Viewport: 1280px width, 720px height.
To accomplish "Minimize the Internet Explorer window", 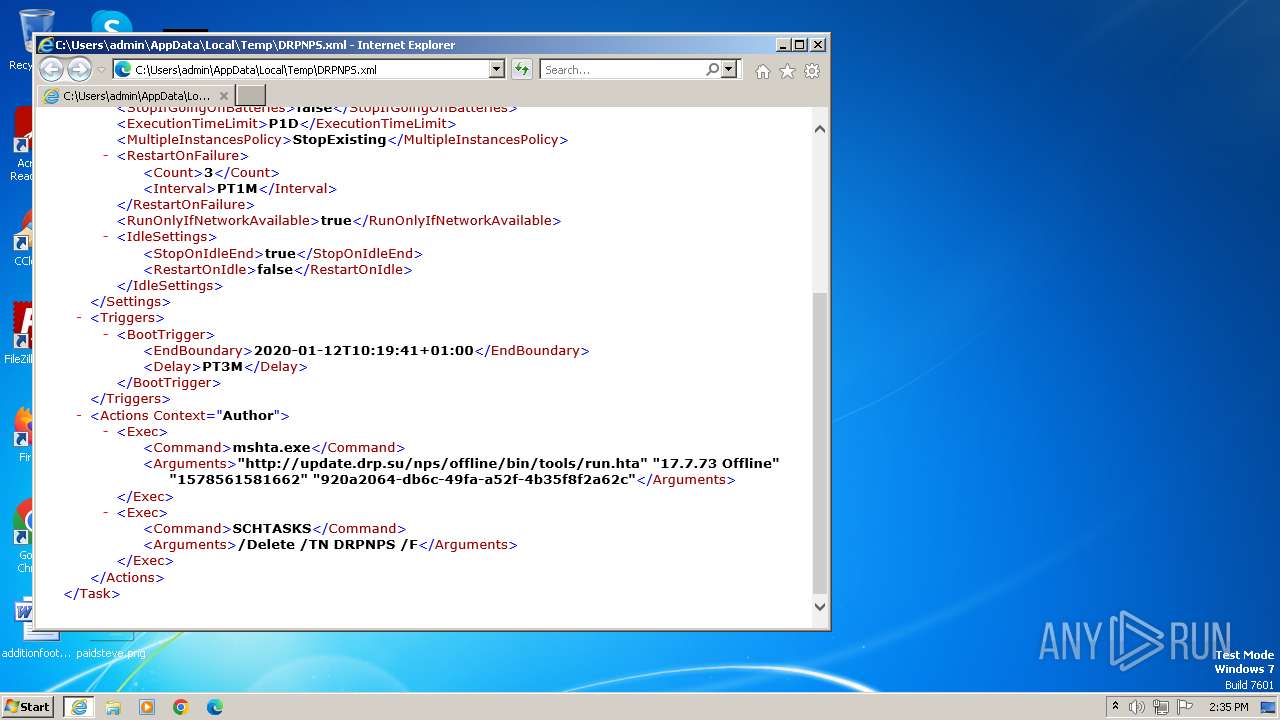I will click(783, 45).
